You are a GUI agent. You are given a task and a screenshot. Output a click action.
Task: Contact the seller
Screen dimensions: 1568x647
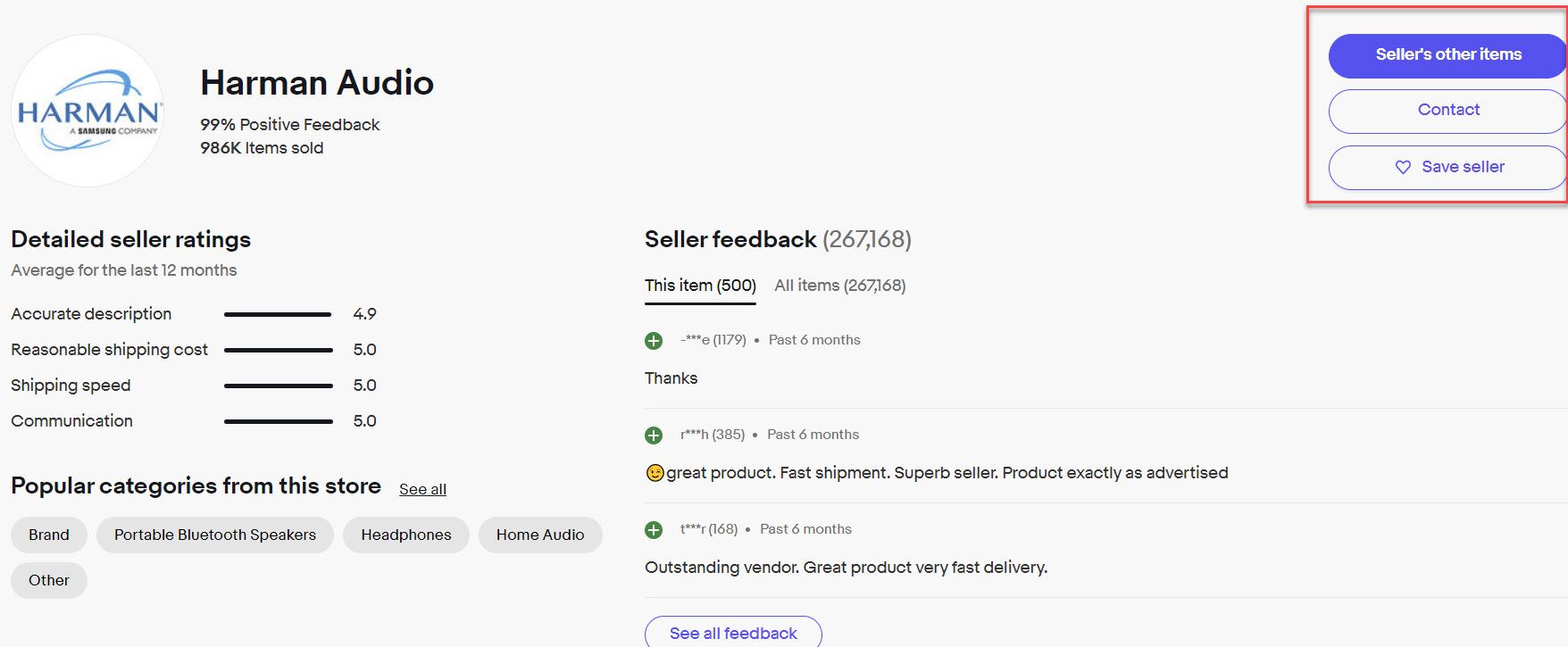1447,111
